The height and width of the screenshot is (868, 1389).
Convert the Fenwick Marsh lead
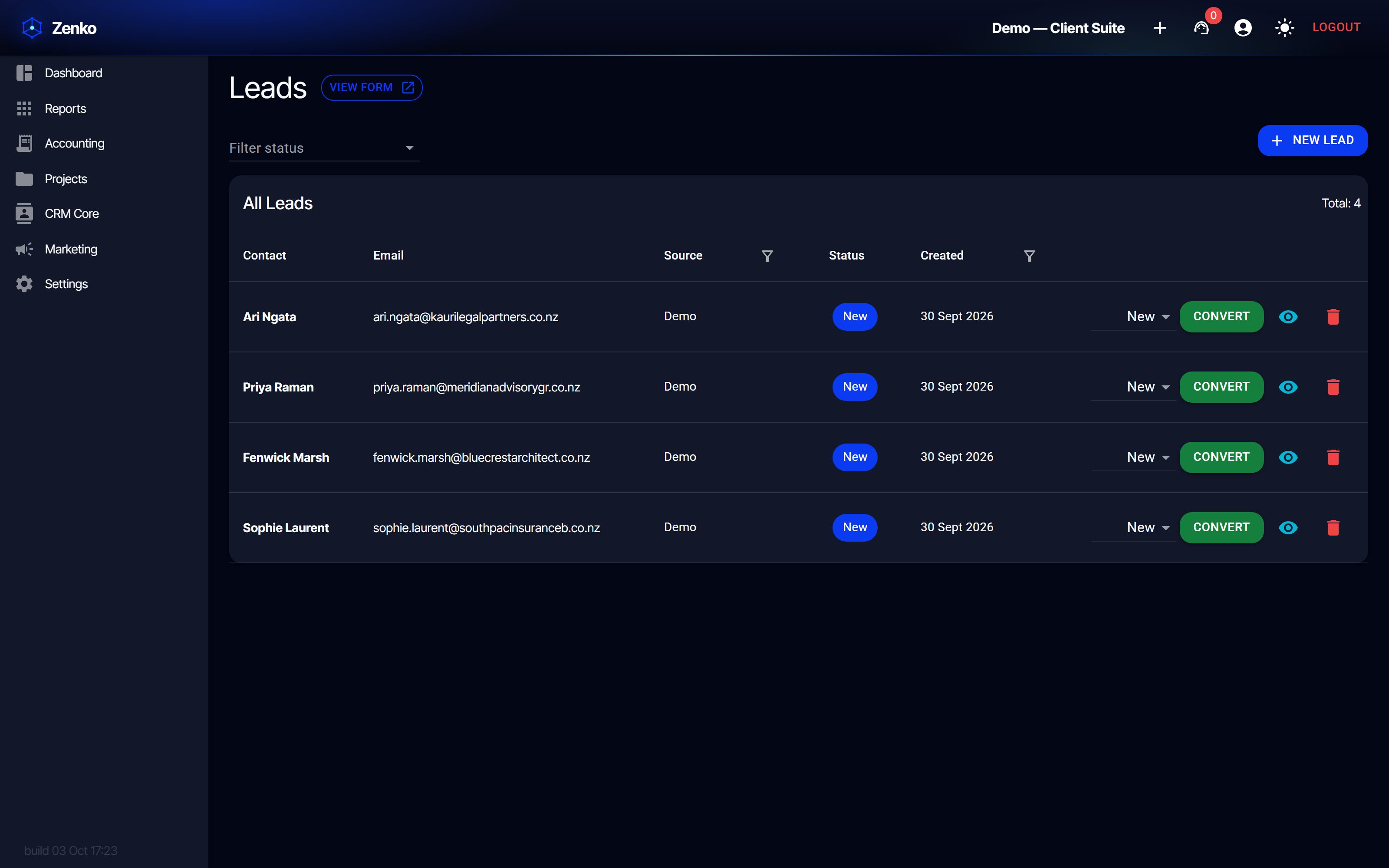[1221, 457]
